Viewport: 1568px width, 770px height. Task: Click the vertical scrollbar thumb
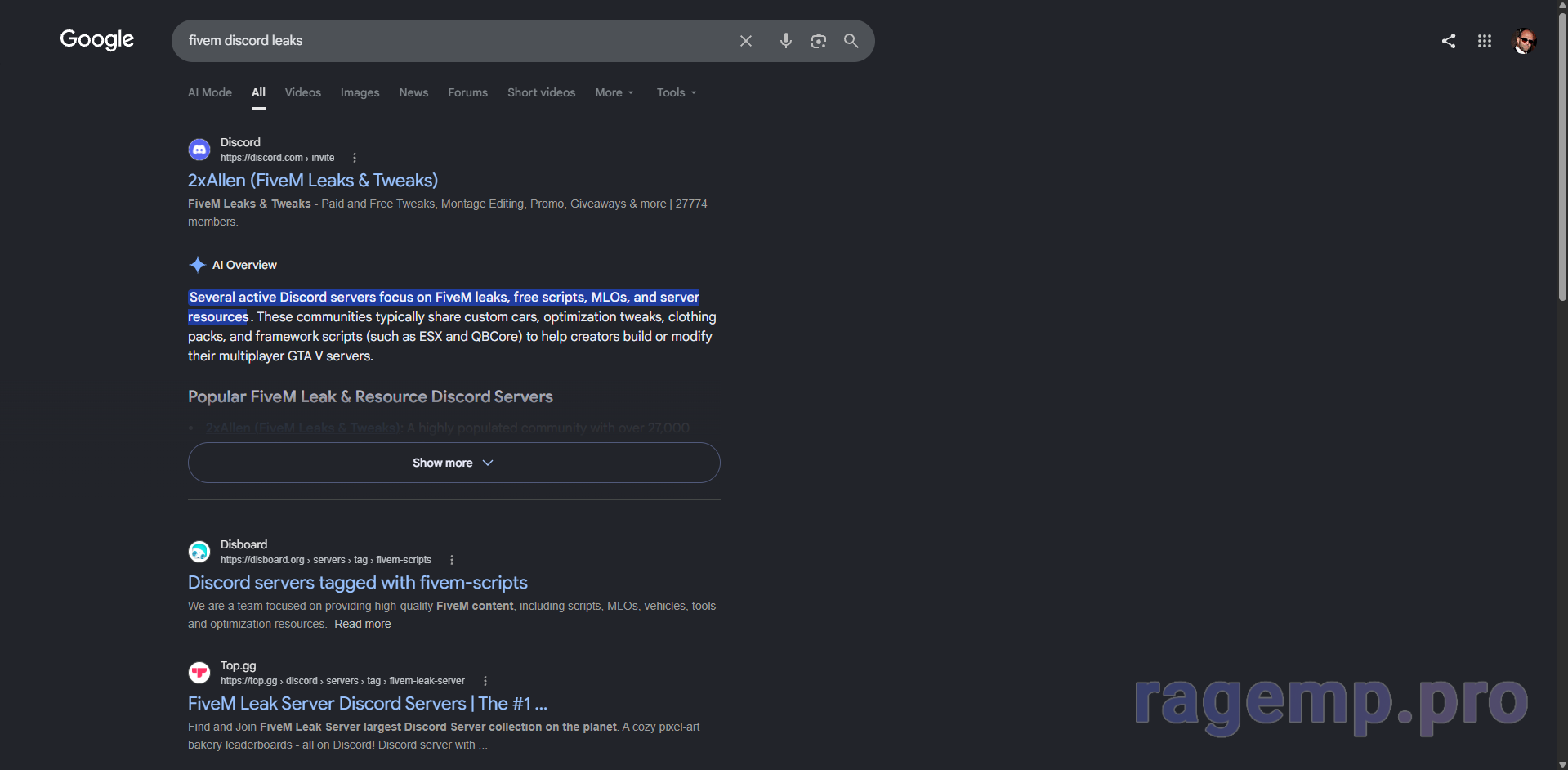(1561, 155)
